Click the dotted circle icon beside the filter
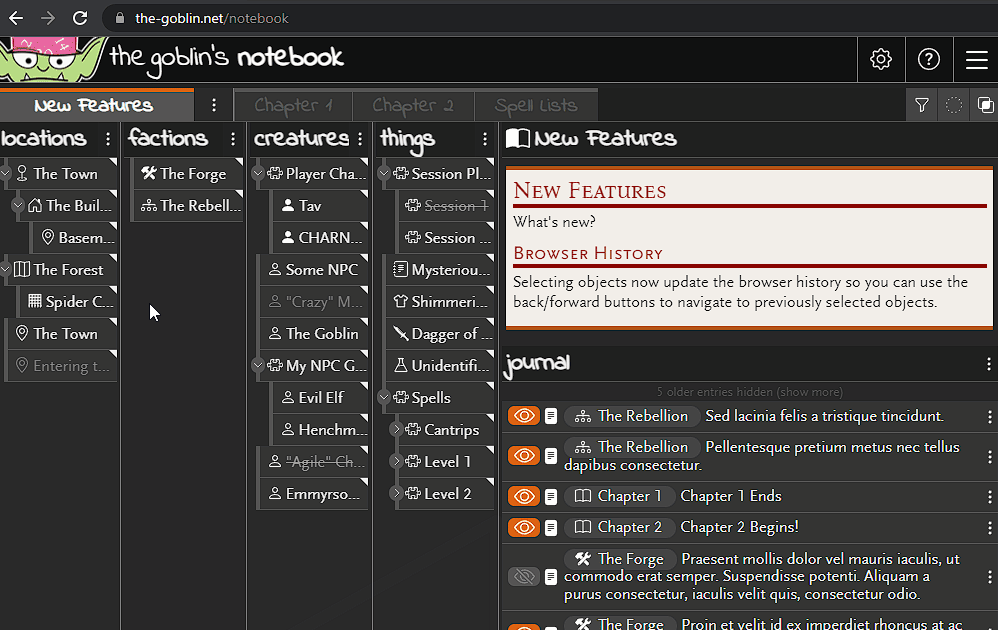The image size is (998, 630). [953, 105]
